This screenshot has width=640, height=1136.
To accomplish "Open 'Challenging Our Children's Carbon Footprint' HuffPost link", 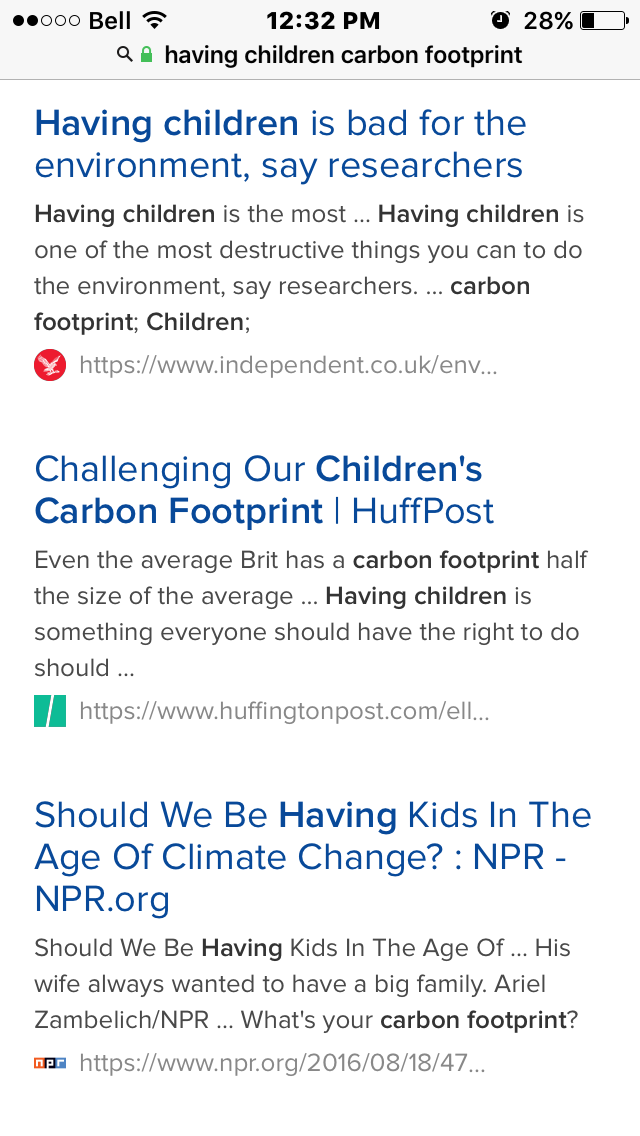I will (264, 490).
